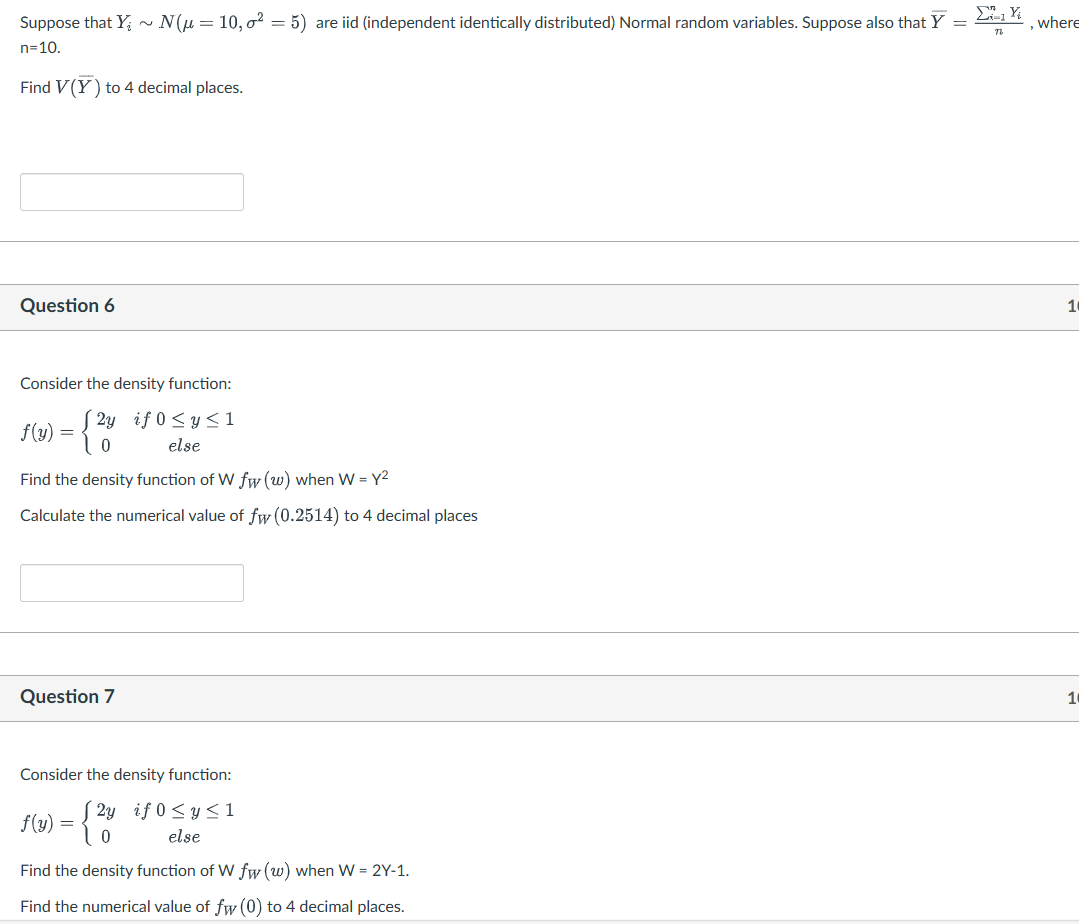The image size is (1079, 924).
Task: Click the formula Ȳ = ΣYi/n in the prompt
Action: click(x=978, y=21)
